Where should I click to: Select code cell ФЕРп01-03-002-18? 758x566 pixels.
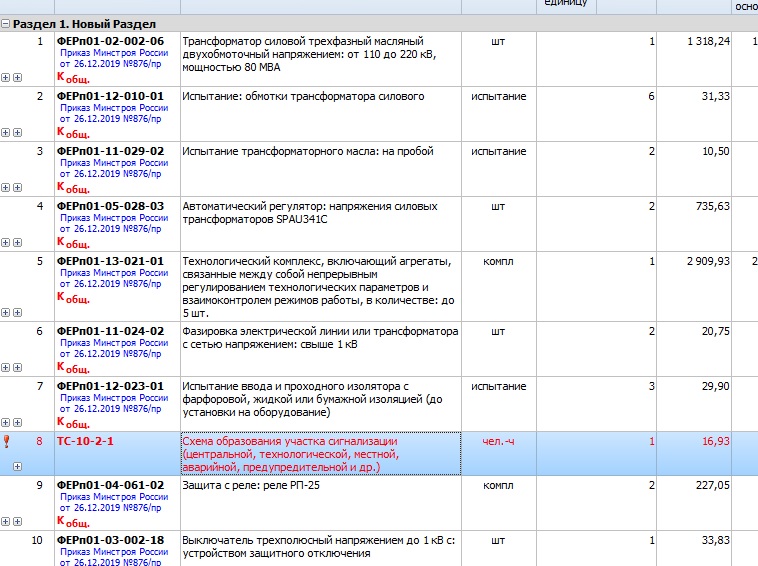pos(110,541)
